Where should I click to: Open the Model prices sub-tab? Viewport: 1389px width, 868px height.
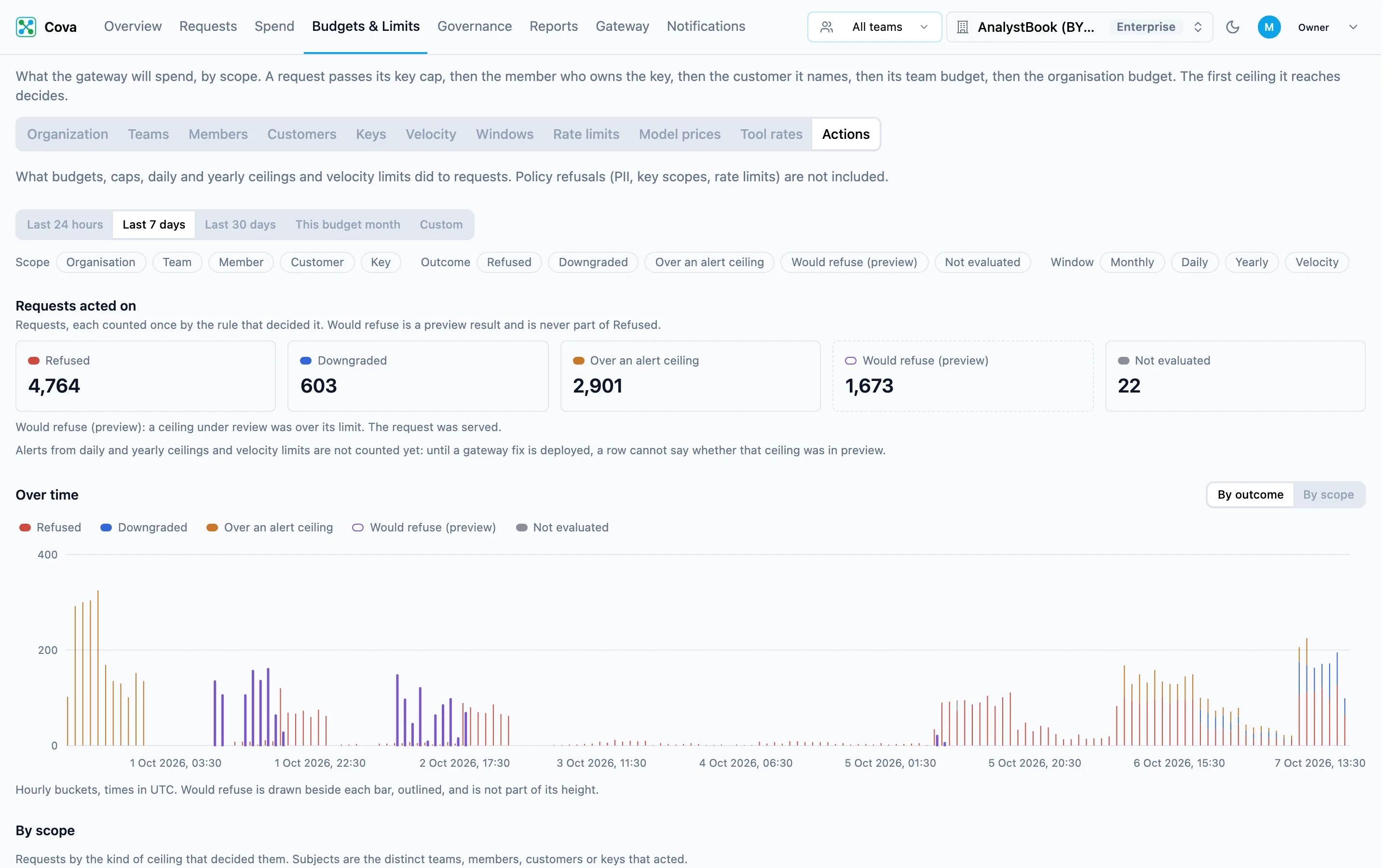[680, 135]
